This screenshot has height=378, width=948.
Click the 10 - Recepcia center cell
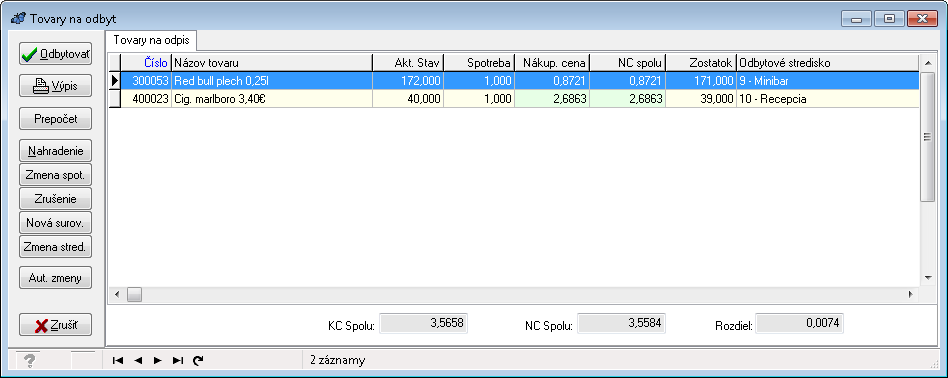(828, 99)
